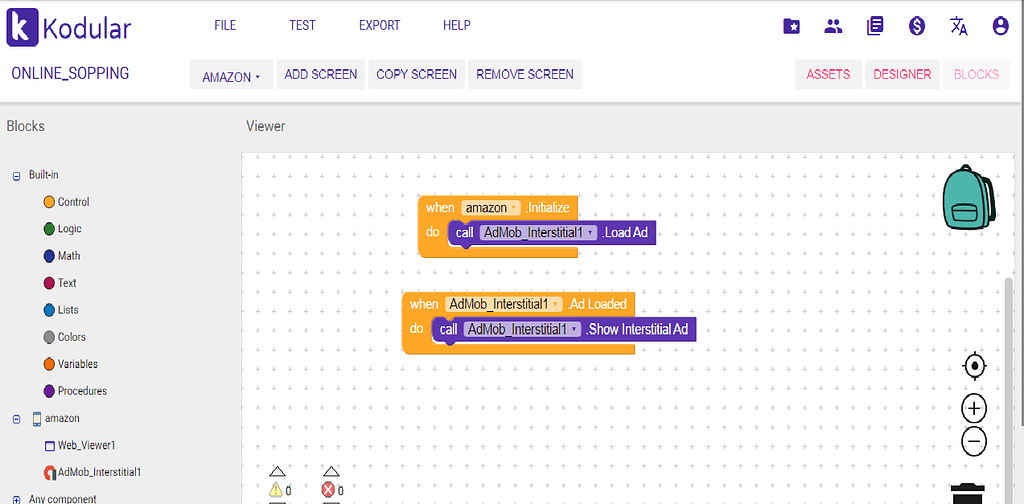
Task: Open the language translate icon
Action: click(958, 26)
